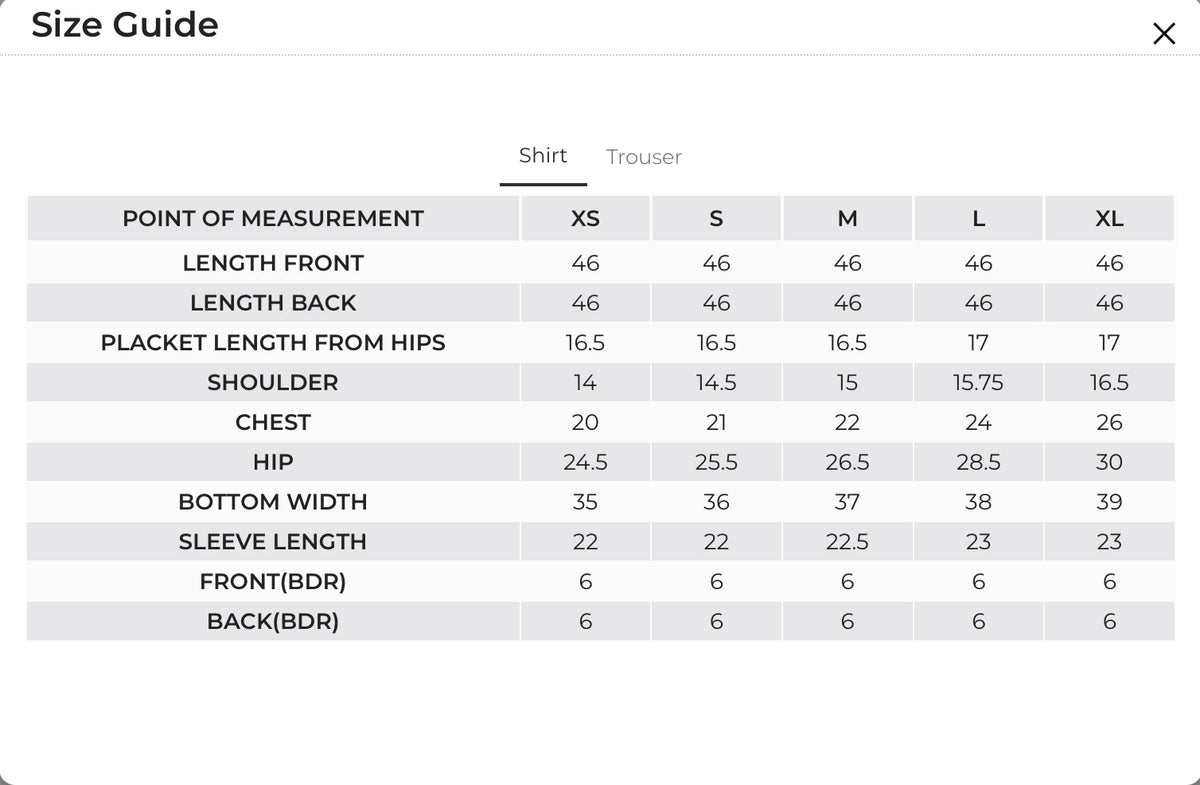
Task: Click the SHOULDER row label
Action: pos(273,383)
